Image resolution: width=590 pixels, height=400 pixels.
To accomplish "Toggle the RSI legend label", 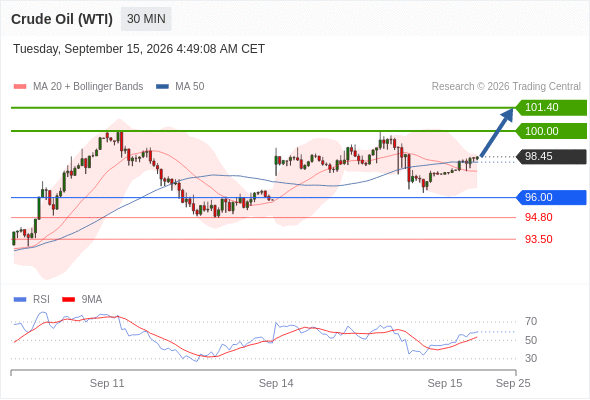I will [x=41, y=300].
